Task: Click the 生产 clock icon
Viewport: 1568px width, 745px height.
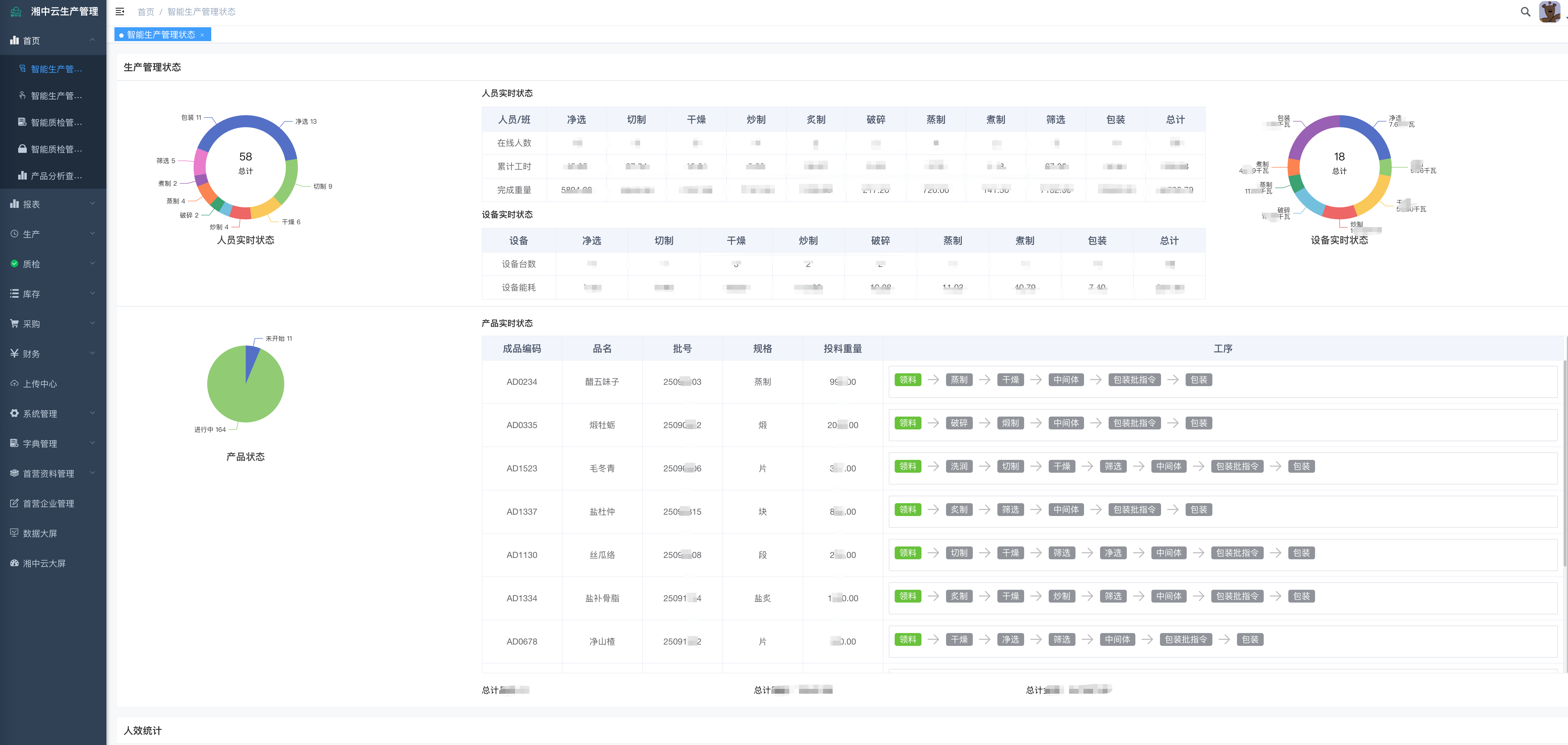Action: click(15, 234)
